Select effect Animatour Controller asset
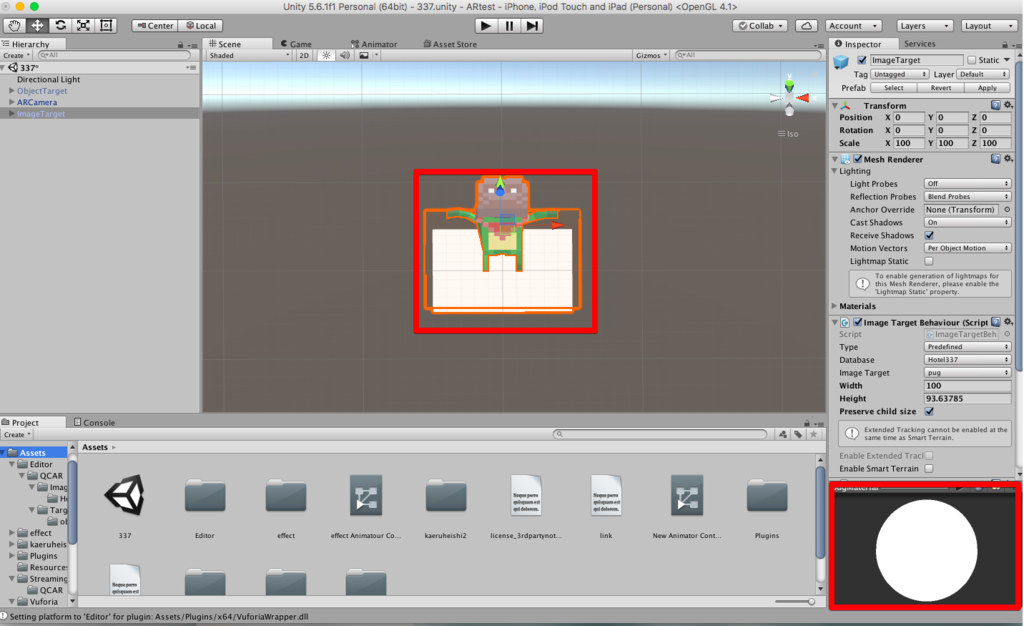1024x626 pixels. click(x=366, y=496)
